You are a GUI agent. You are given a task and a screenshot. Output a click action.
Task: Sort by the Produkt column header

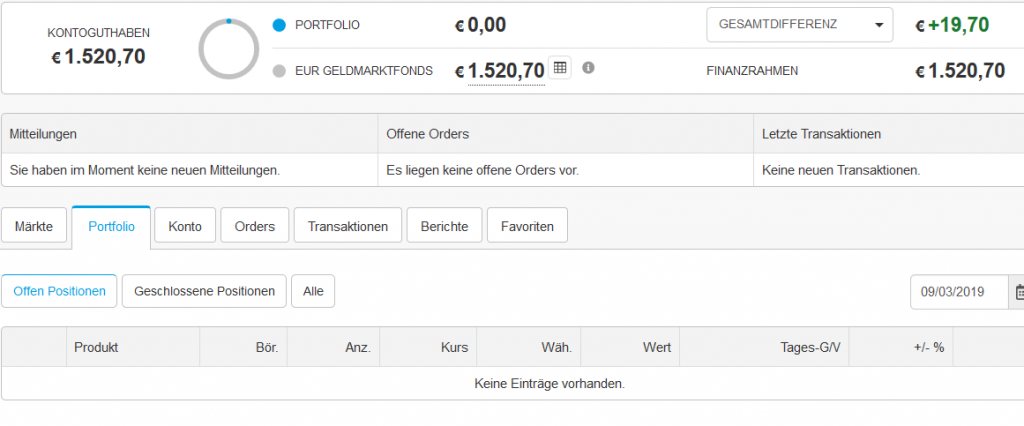pos(97,347)
